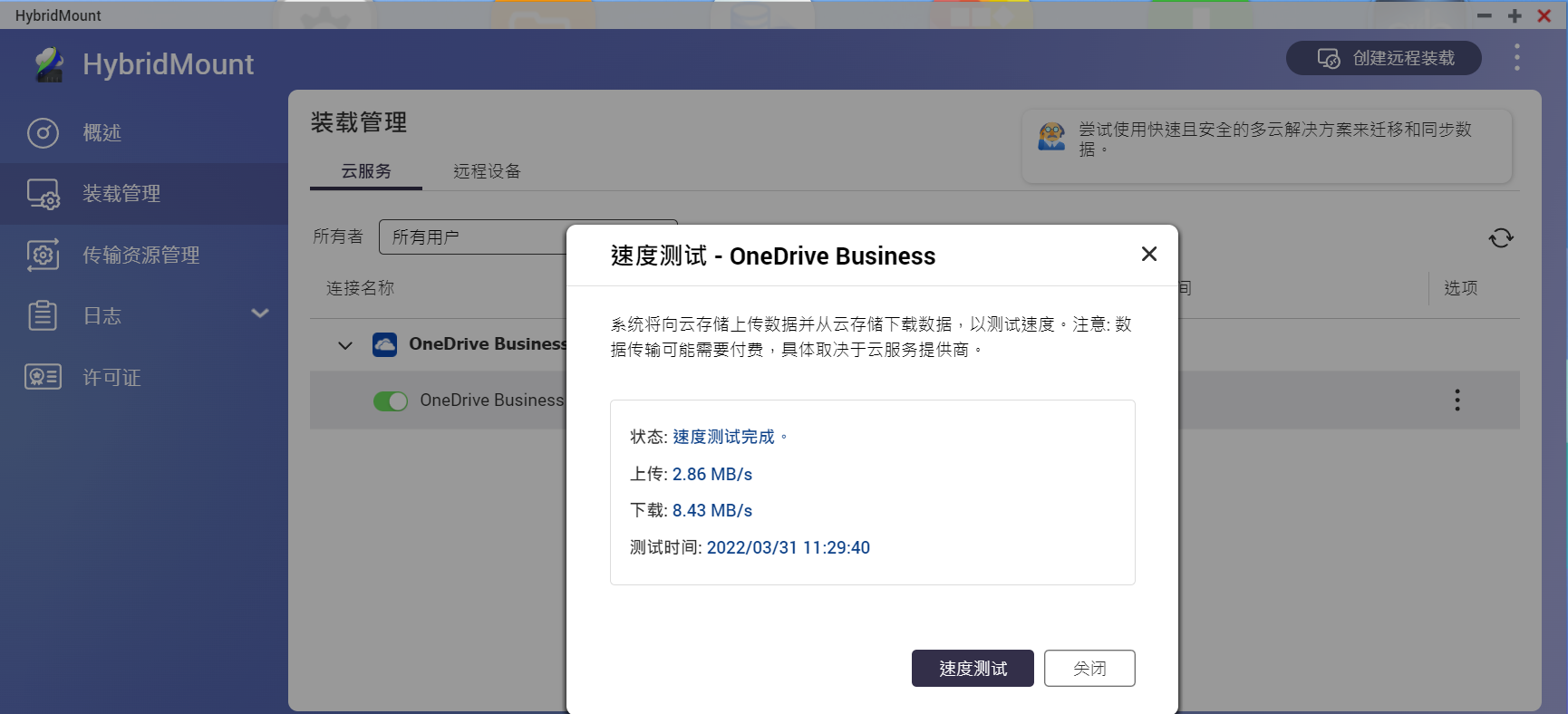Click the HybridMount logo icon
Viewport: 1568px width, 714px height.
pyautogui.click(x=49, y=64)
